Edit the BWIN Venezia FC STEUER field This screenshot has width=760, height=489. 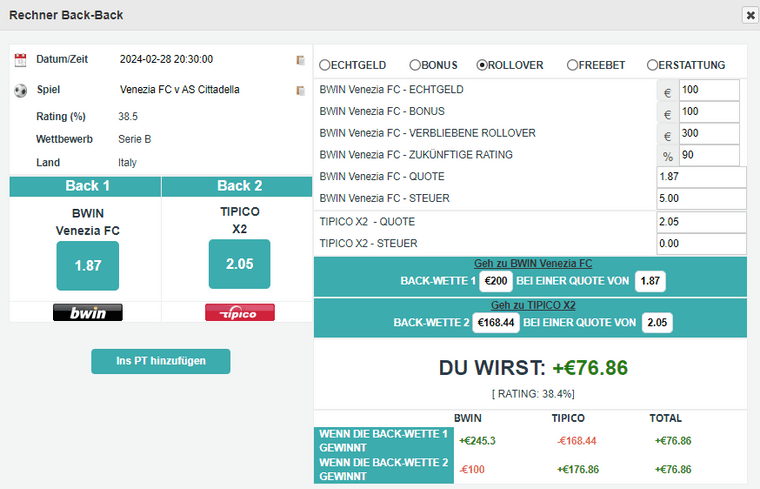pos(701,199)
